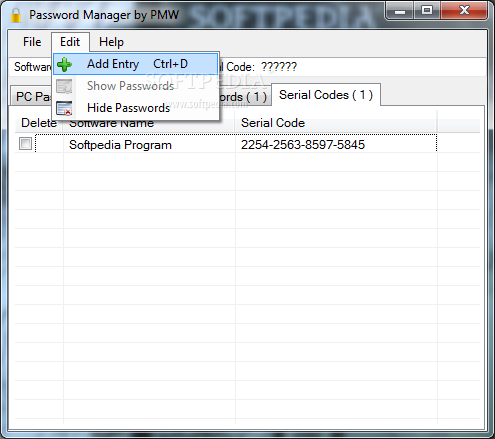Screen dimensions: 495x439
Task: Sort by the Software Name column header
Action: pyautogui.click(x=149, y=125)
